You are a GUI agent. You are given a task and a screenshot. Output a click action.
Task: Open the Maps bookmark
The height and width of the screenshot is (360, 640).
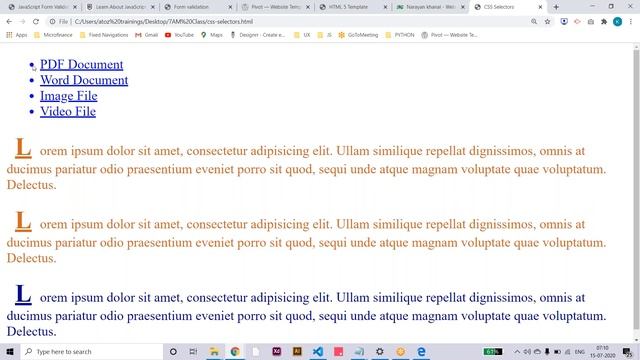(212, 35)
